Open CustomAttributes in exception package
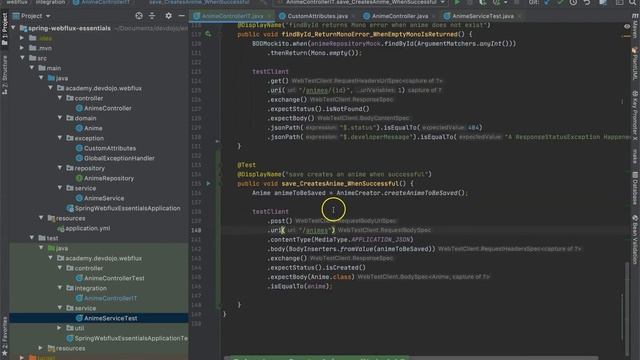The width and height of the screenshot is (640, 360). tap(110, 148)
